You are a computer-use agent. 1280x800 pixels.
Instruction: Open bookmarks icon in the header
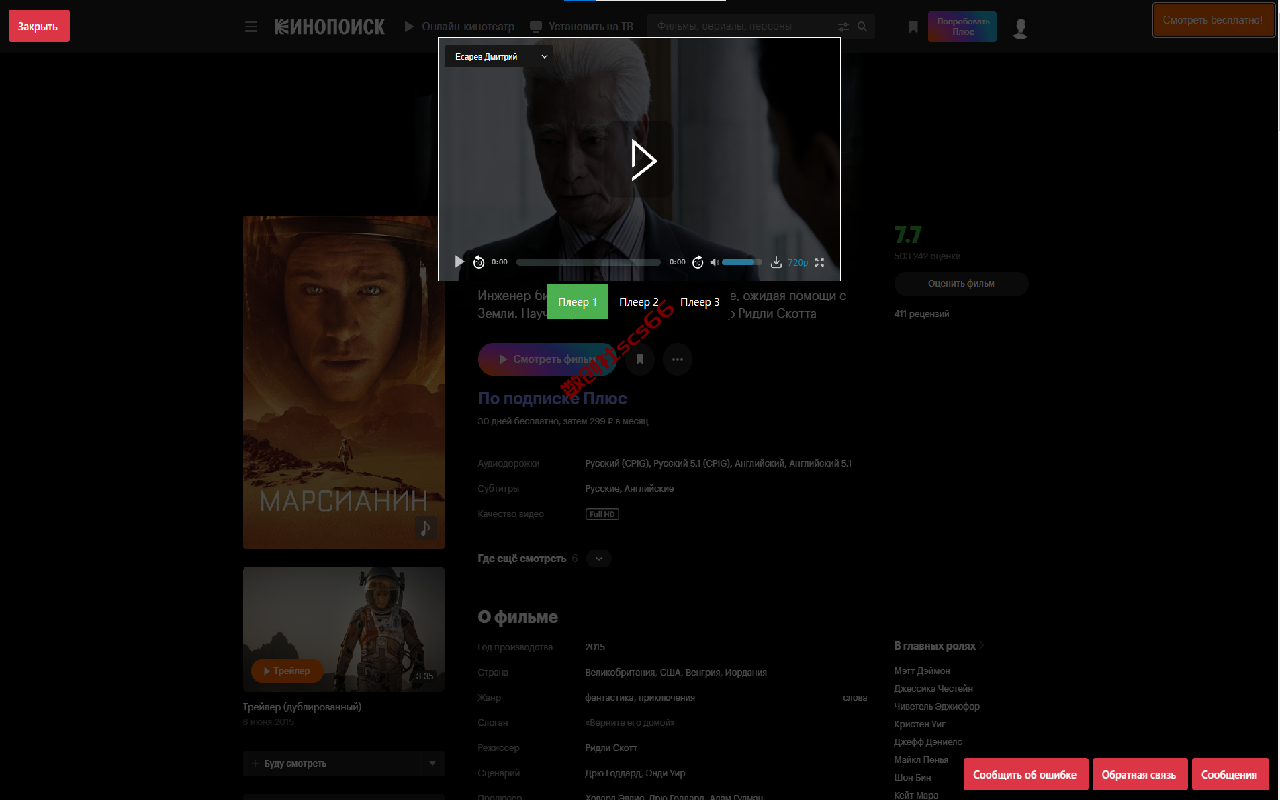[913, 27]
